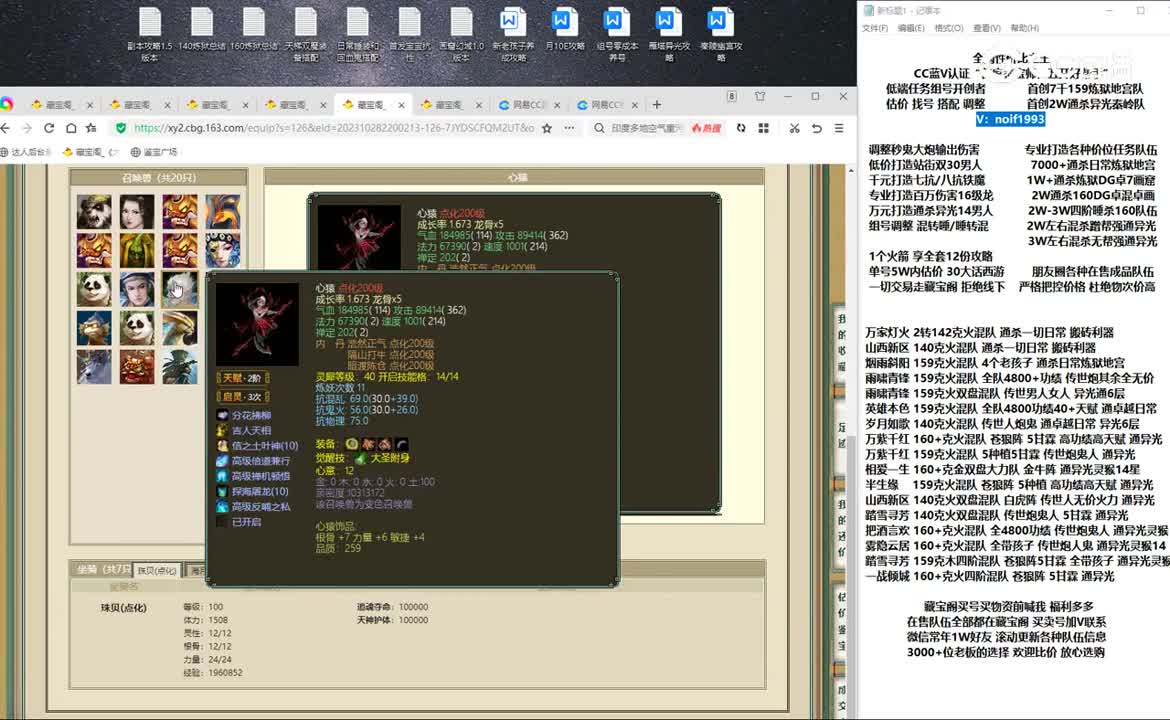Image resolution: width=1170 pixels, height=720 pixels.
Task: Bookmark this page with the star icon
Action: [x=547, y=128]
